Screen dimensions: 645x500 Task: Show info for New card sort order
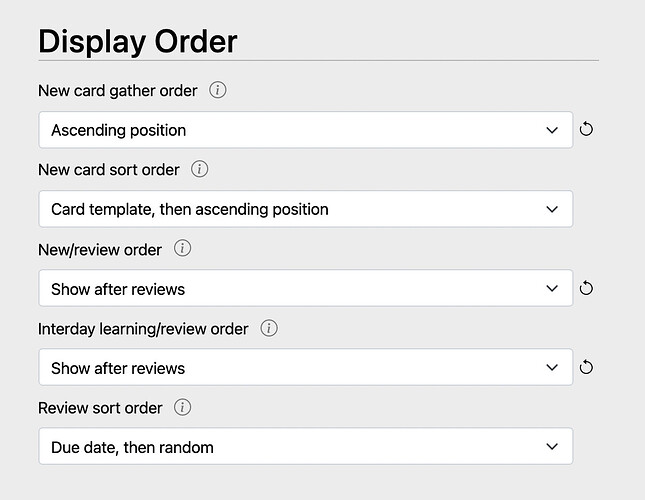tap(200, 169)
